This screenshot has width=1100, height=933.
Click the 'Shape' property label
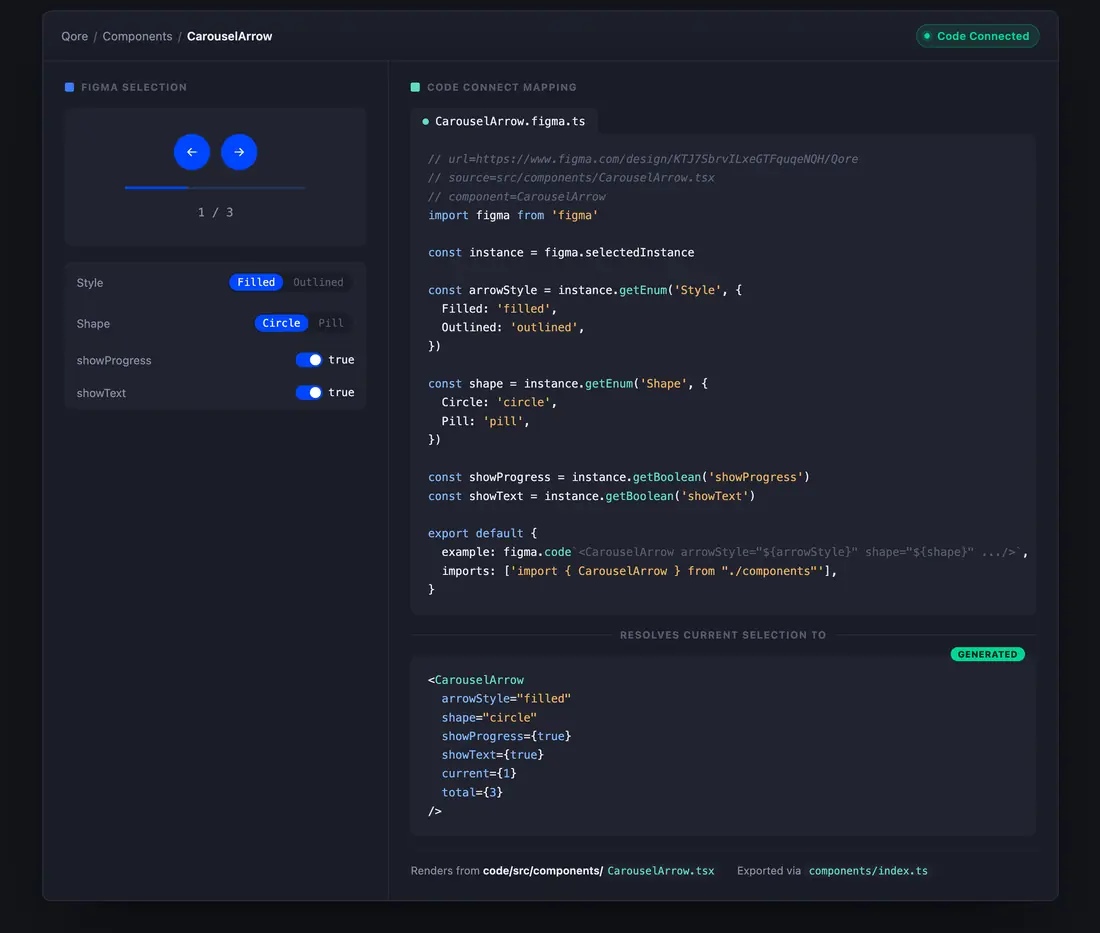pos(93,323)
